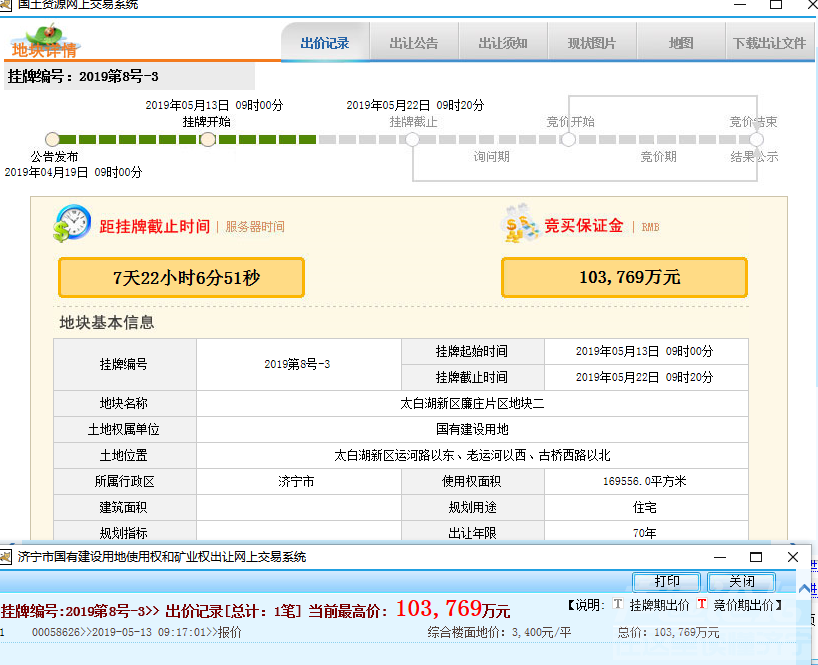Click the gold coins icon beside 竞买保证金
The height and width of the screenshot is (665, 818).
coord(518,225)
